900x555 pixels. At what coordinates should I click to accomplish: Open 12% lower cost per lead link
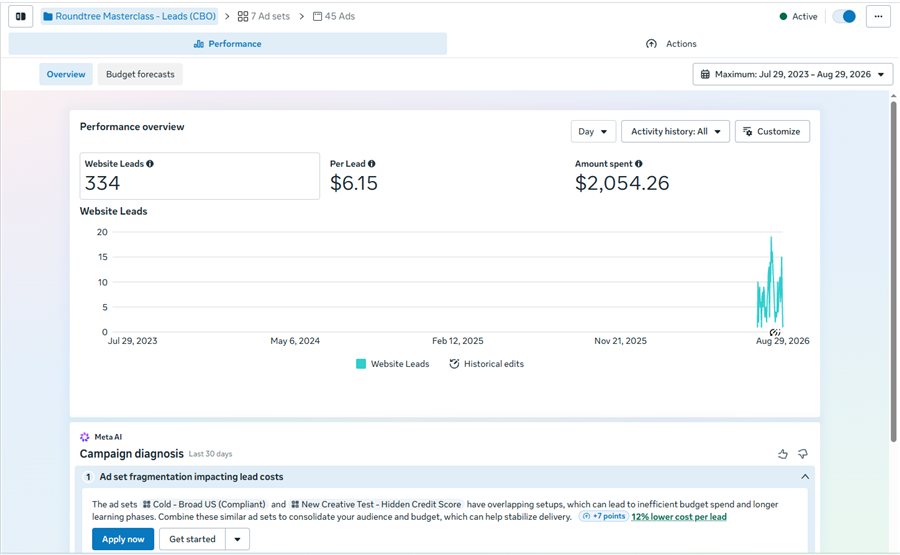click(x=679, y=517)
